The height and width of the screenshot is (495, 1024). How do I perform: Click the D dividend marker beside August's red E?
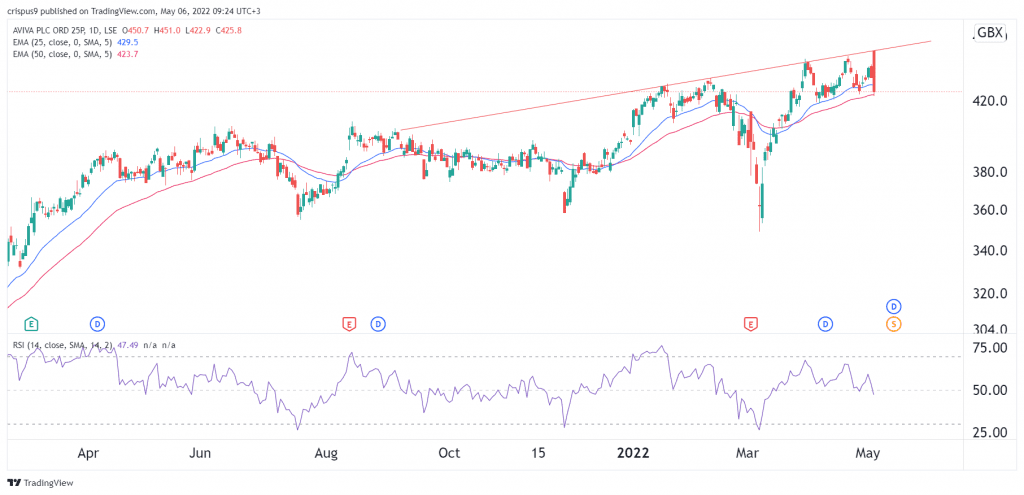click(x=377, y=323)
